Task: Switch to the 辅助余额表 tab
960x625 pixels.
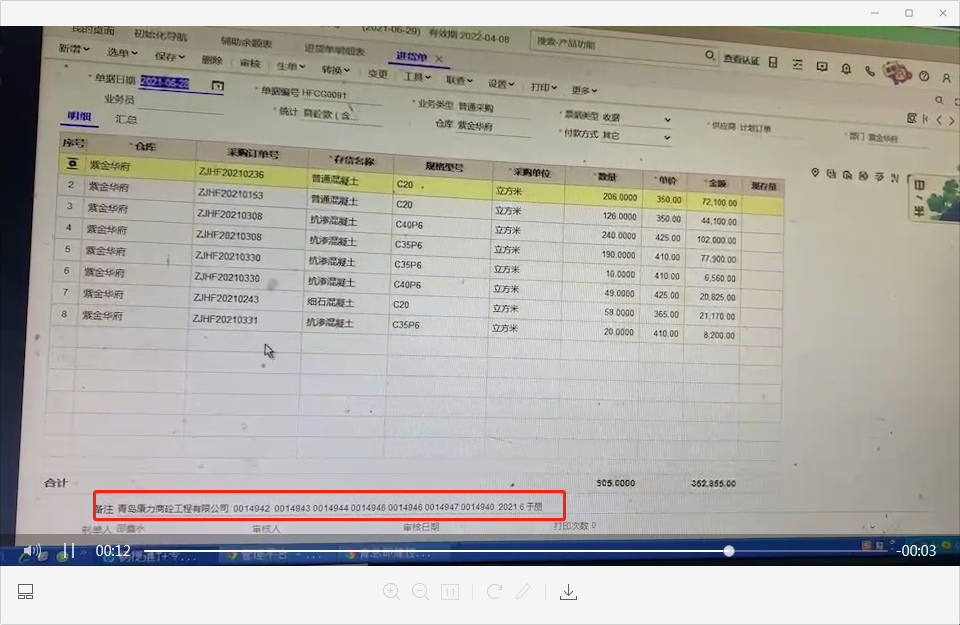Action: (246, 42)
